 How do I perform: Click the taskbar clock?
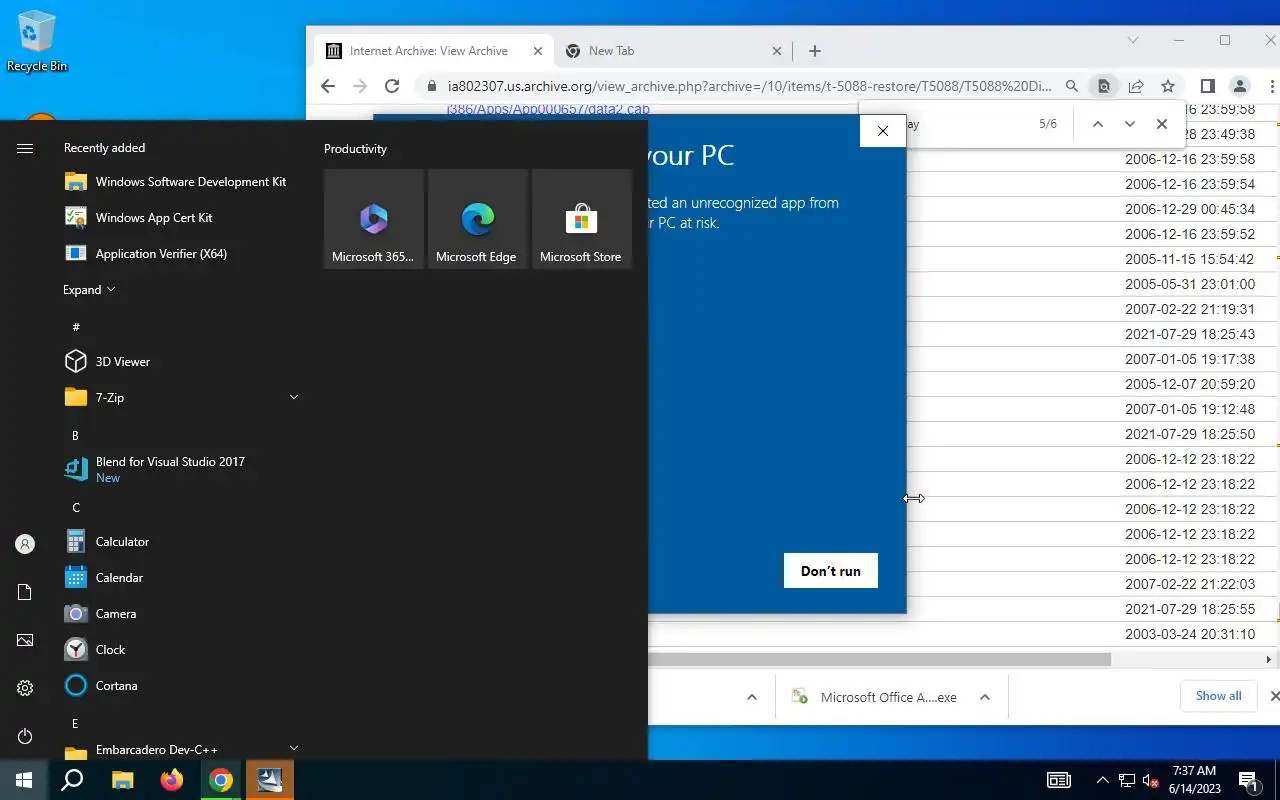[1193, 780]
